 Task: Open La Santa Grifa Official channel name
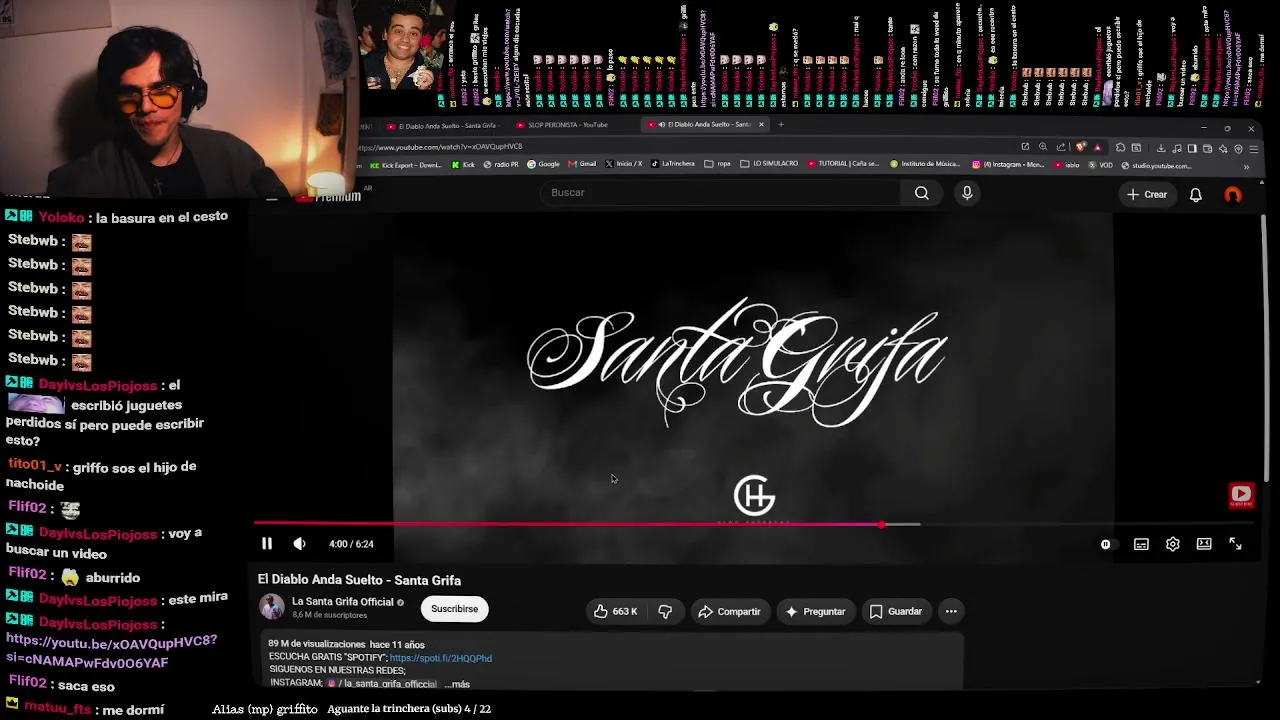coord(342,602)
